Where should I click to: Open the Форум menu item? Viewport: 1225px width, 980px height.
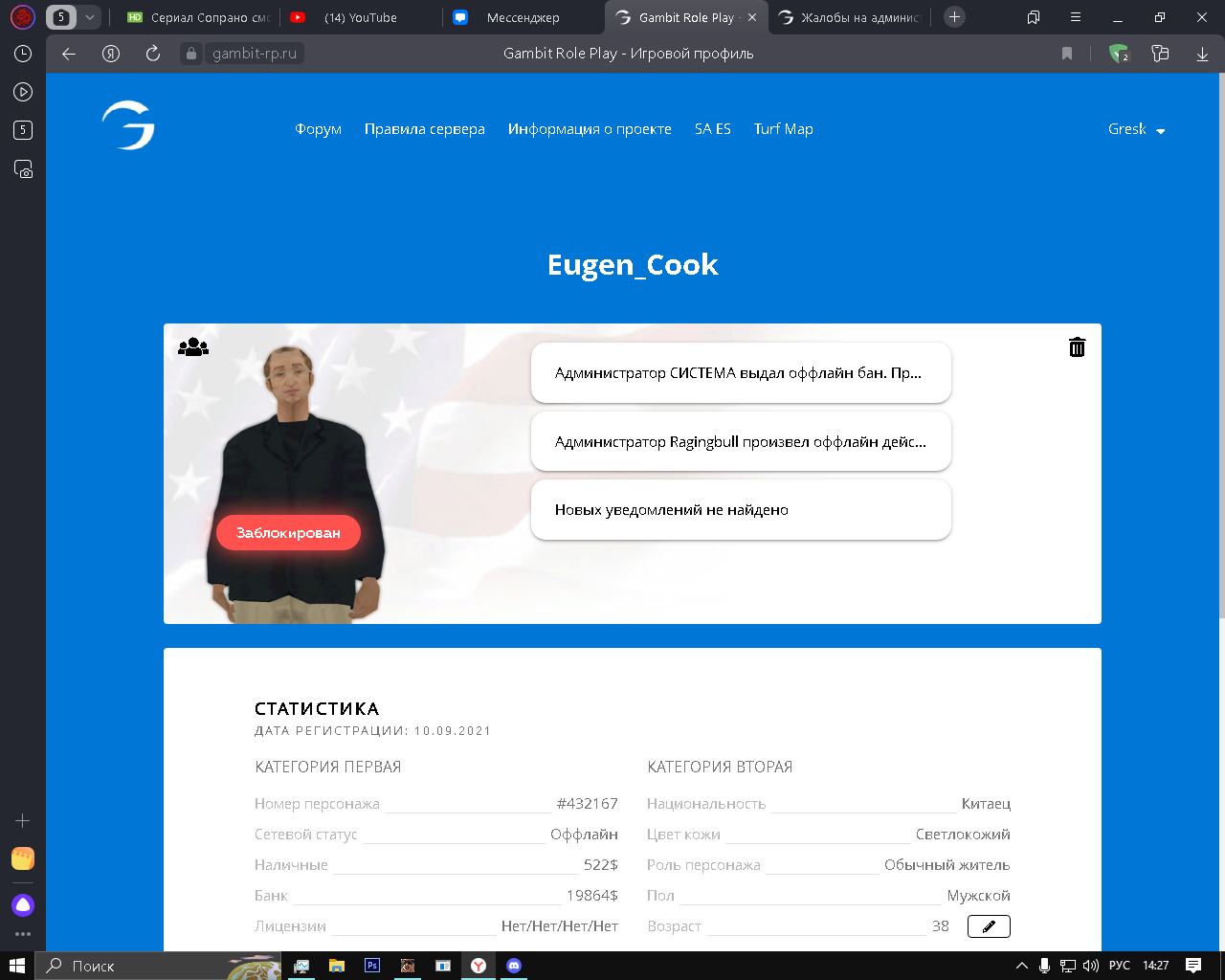(318, 129)
